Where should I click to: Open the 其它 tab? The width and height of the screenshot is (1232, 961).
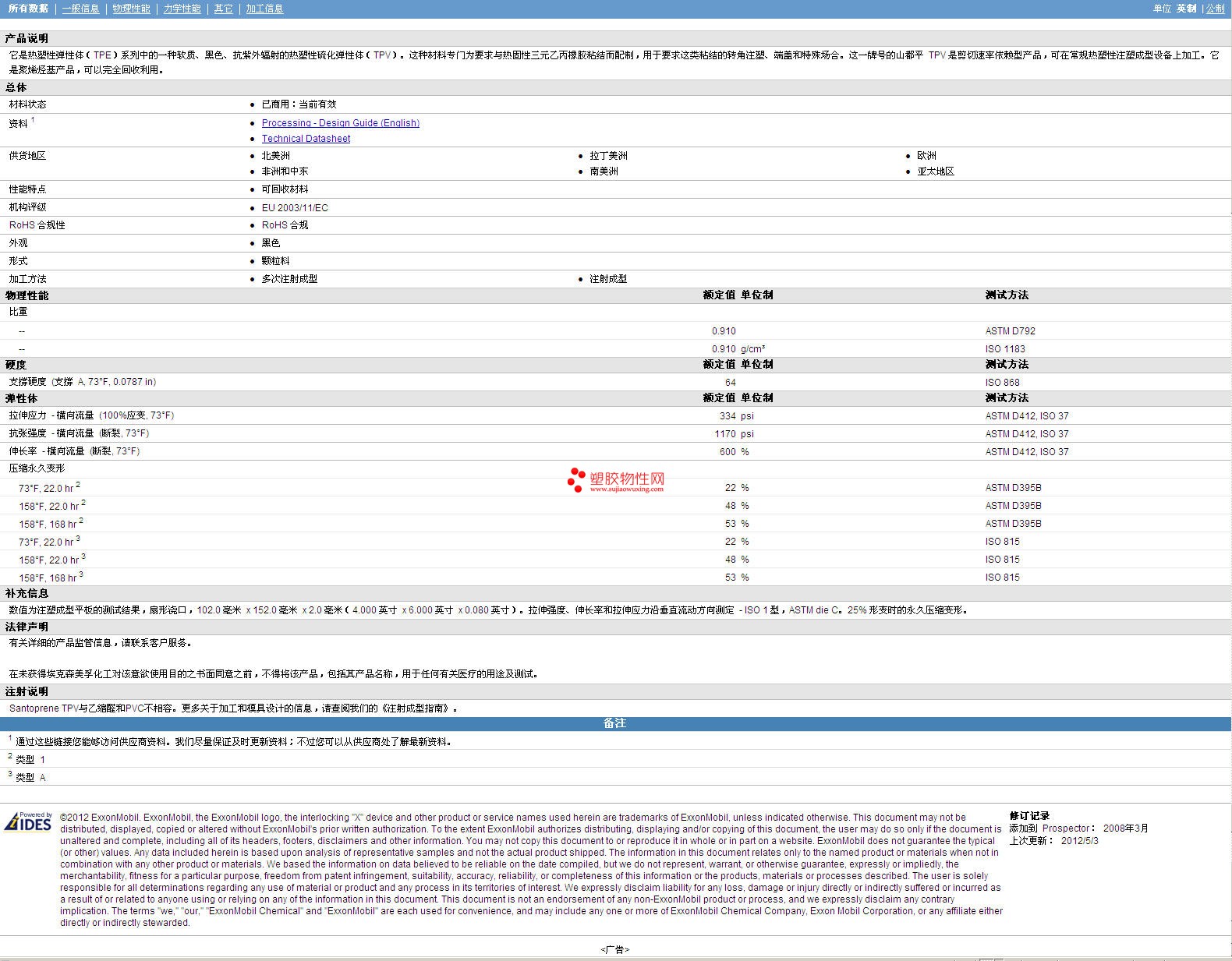223,9
